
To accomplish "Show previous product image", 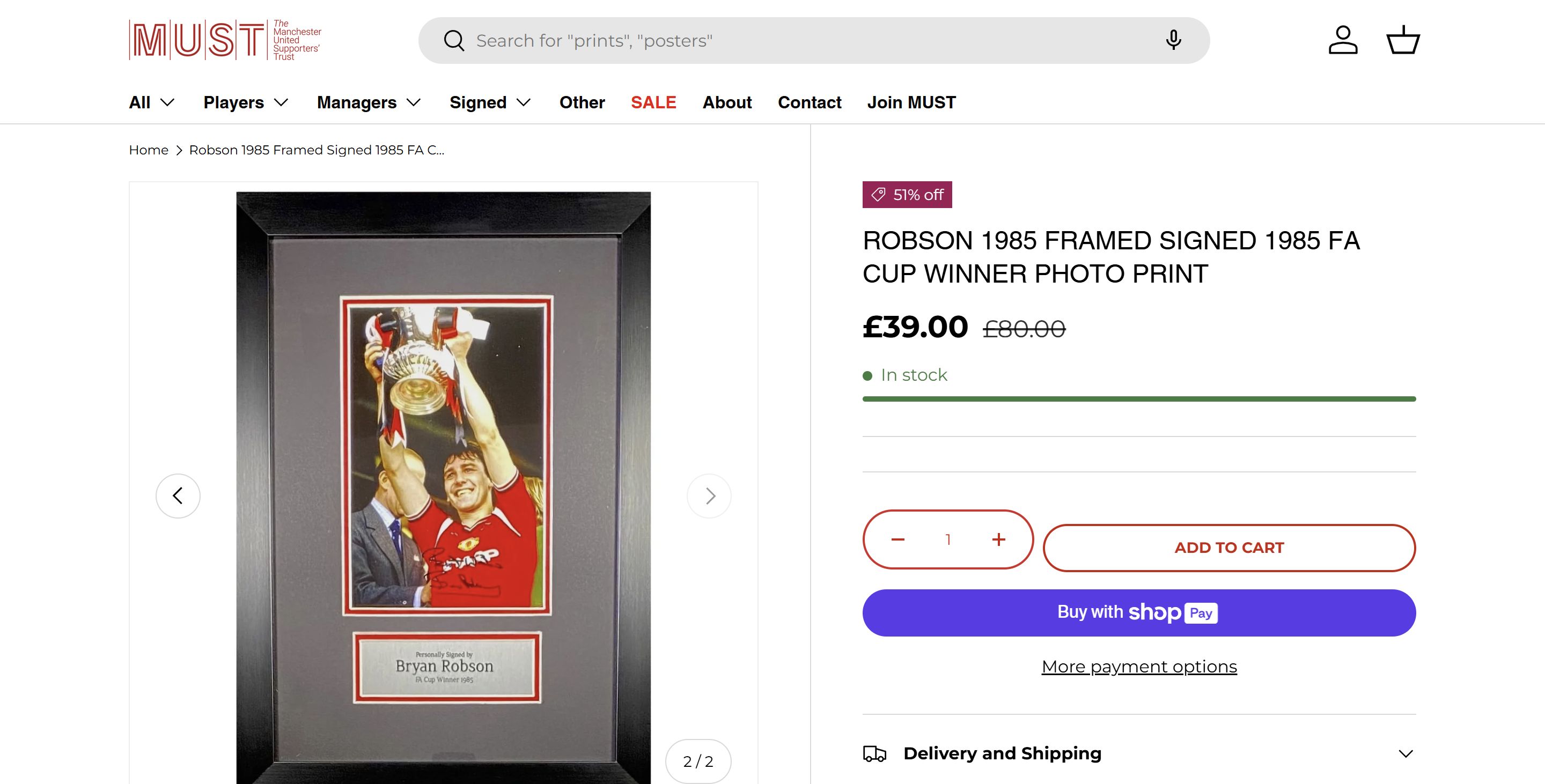I will [178, 495].
